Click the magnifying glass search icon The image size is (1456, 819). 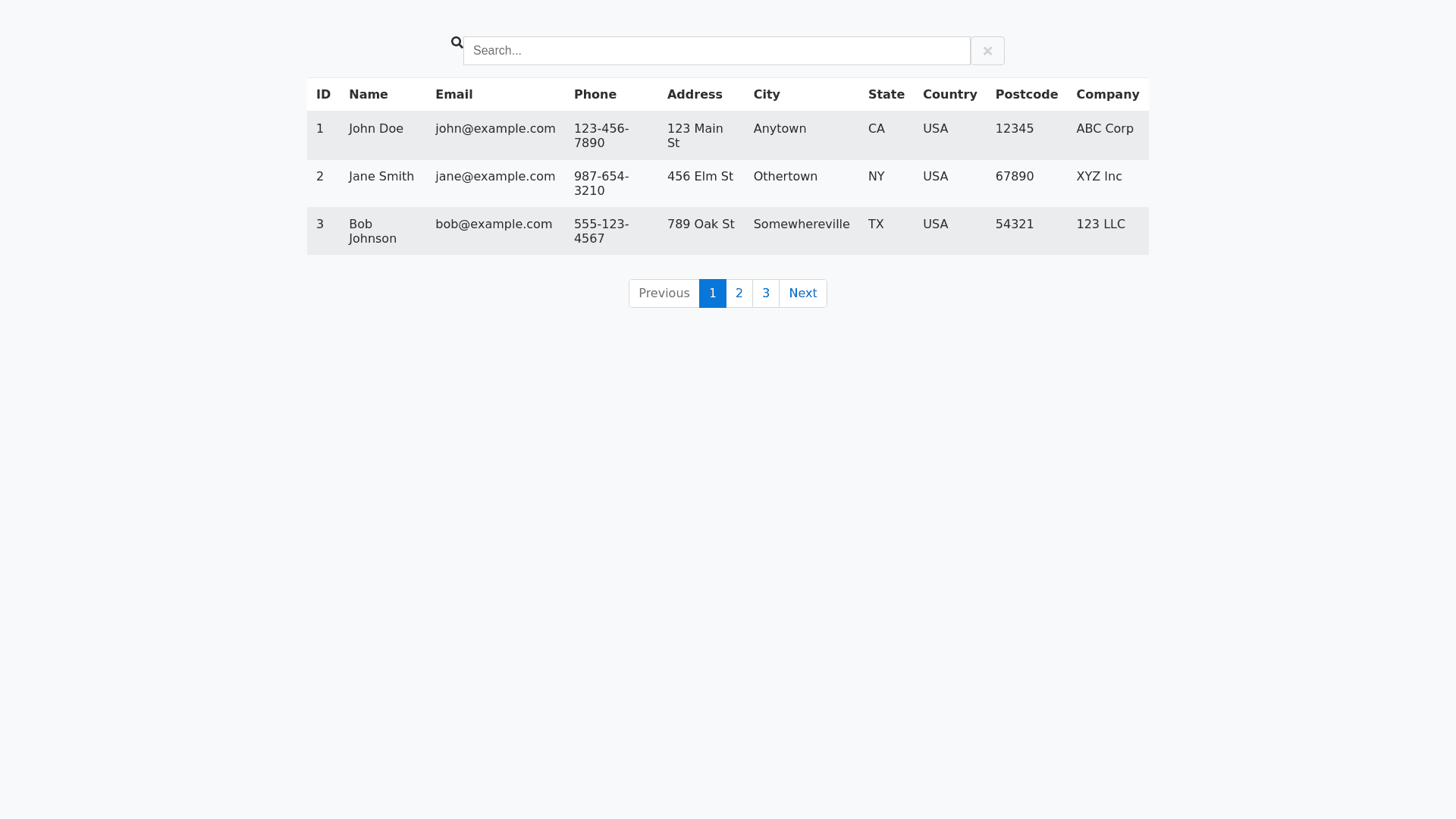point(457,42)
